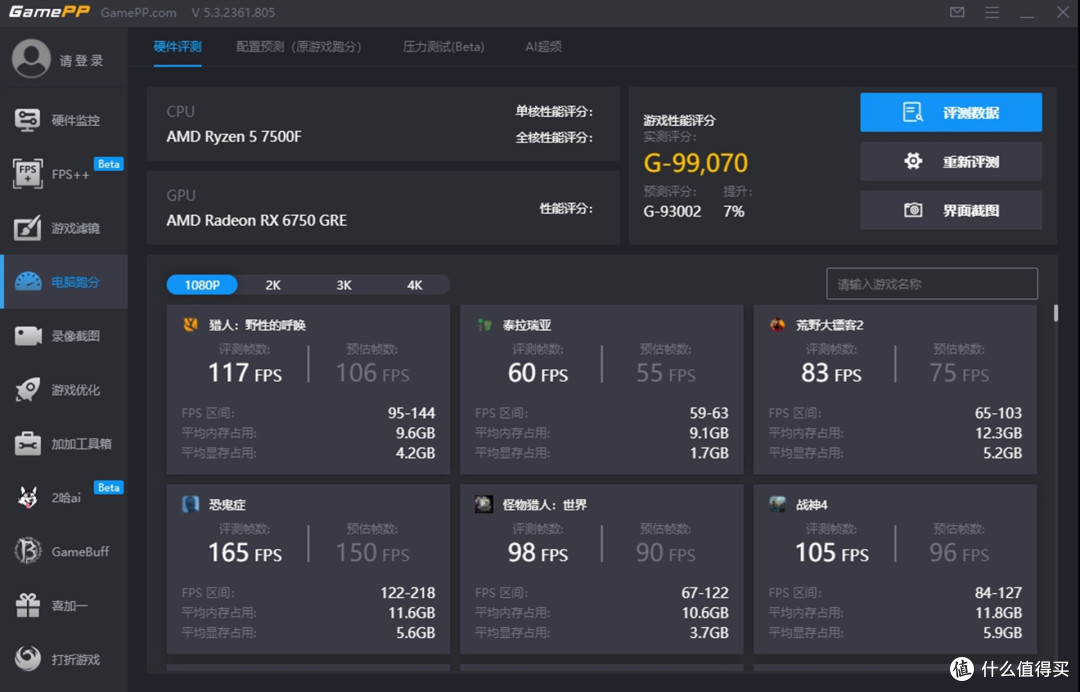Open the mail message icon in title bar
The height and width of the screenshot is (692, 1080).
point(957,12)
